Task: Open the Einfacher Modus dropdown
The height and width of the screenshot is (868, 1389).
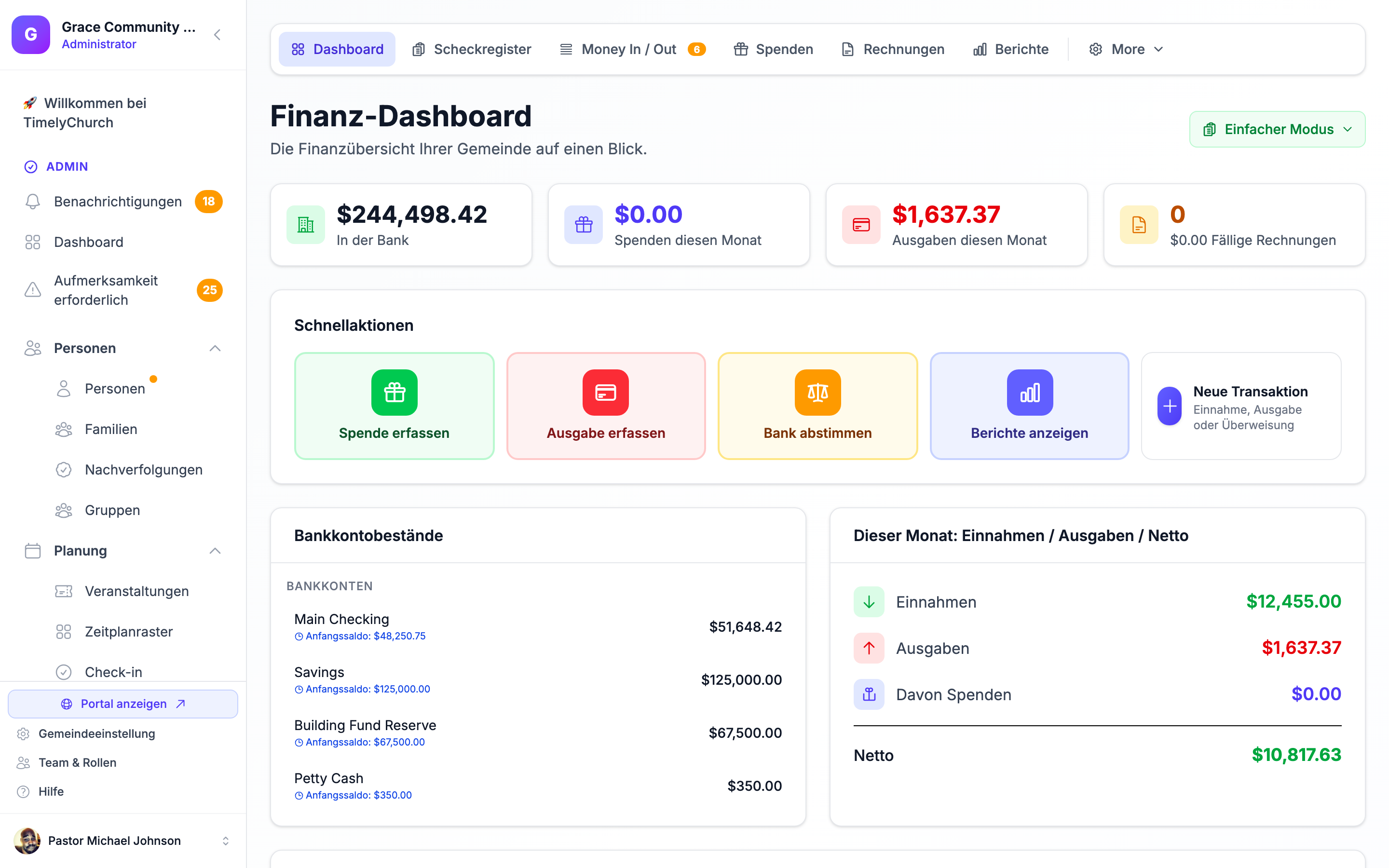Action: click(1277, 129)
